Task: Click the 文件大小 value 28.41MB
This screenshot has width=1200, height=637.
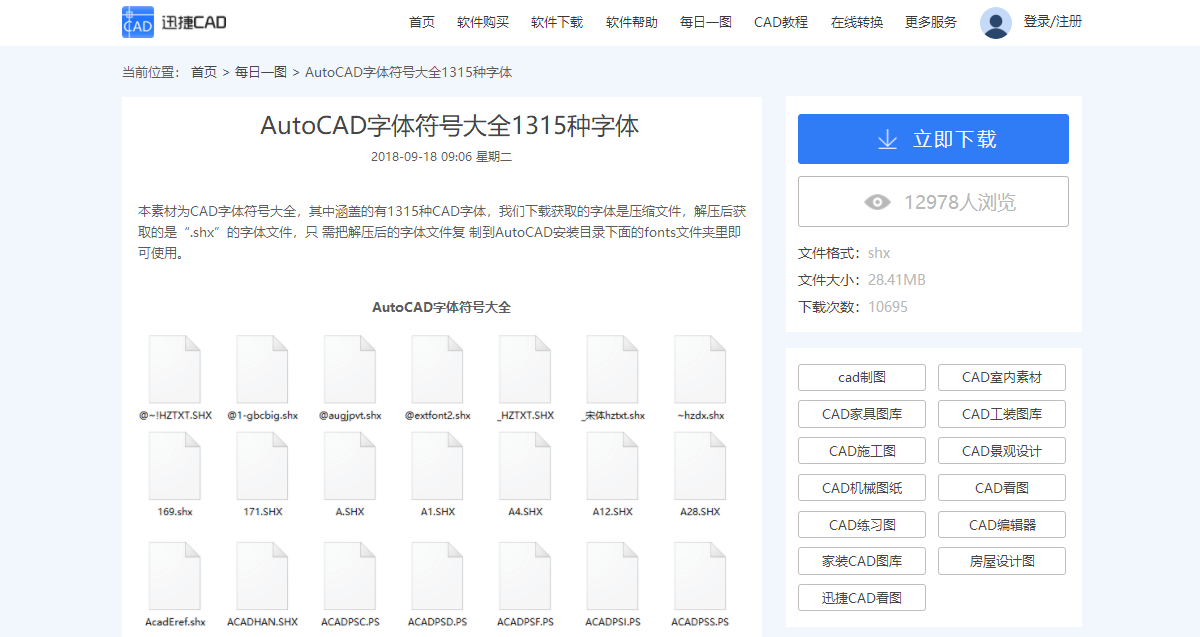Action: [896, 280]
